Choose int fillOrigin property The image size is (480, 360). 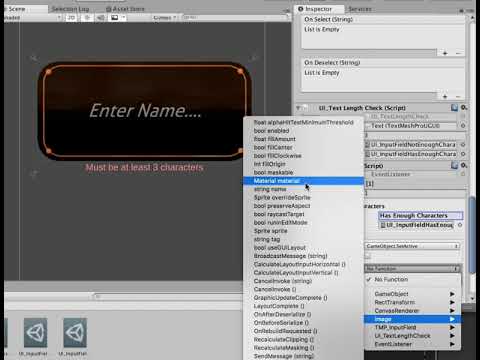(x=303, y=164)
